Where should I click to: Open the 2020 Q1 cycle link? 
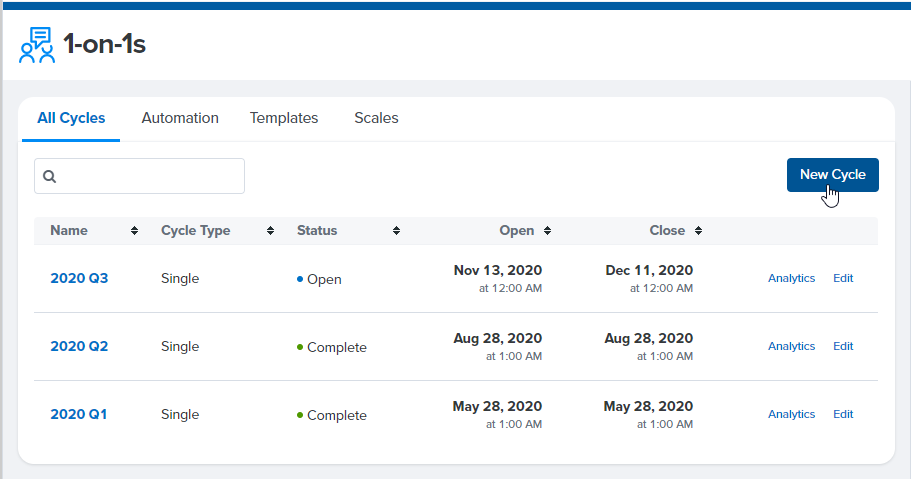[78, 414]
